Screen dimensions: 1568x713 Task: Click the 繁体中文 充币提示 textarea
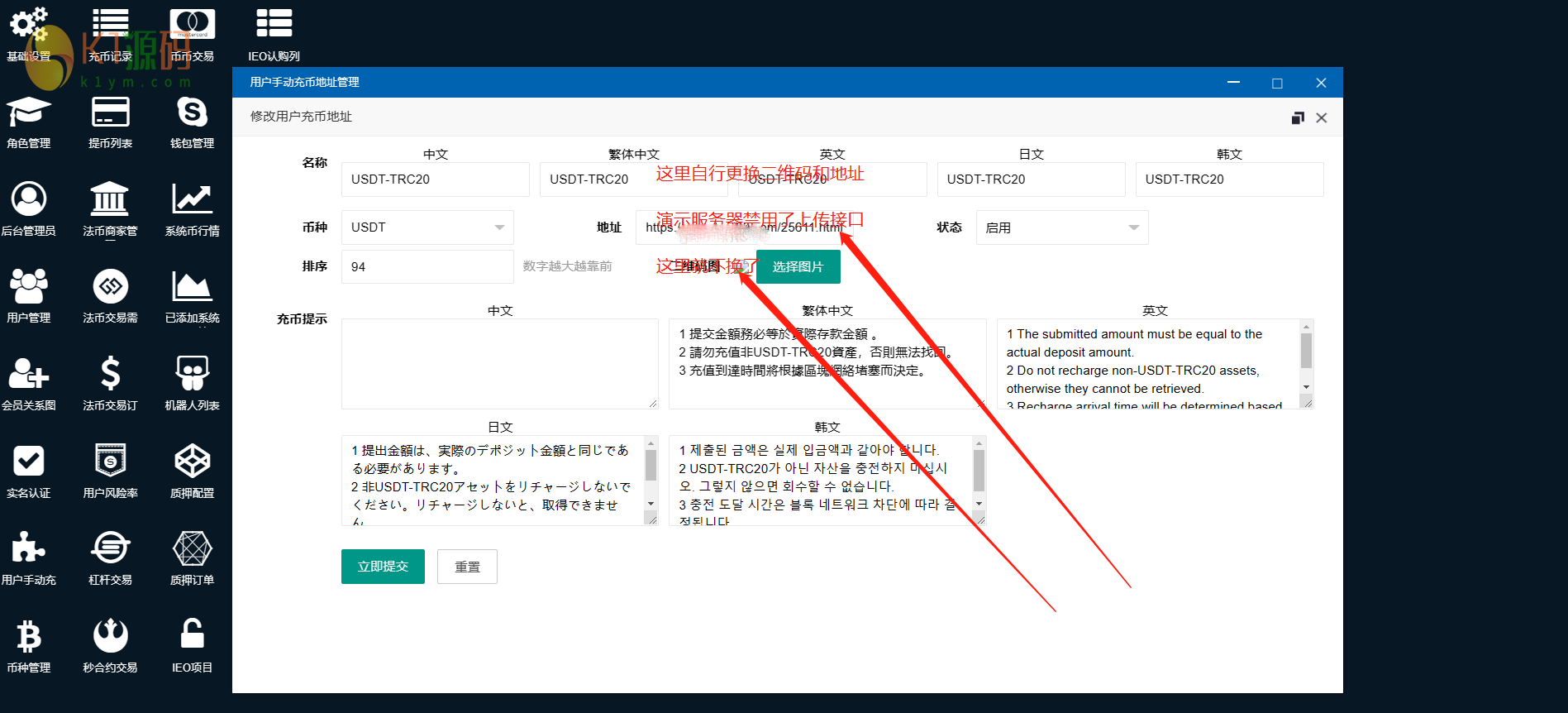[827, 364]
